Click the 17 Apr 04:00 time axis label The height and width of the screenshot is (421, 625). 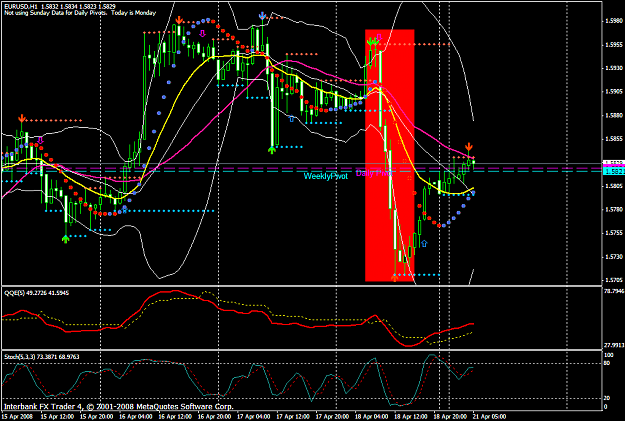click(x=254, y=417)
